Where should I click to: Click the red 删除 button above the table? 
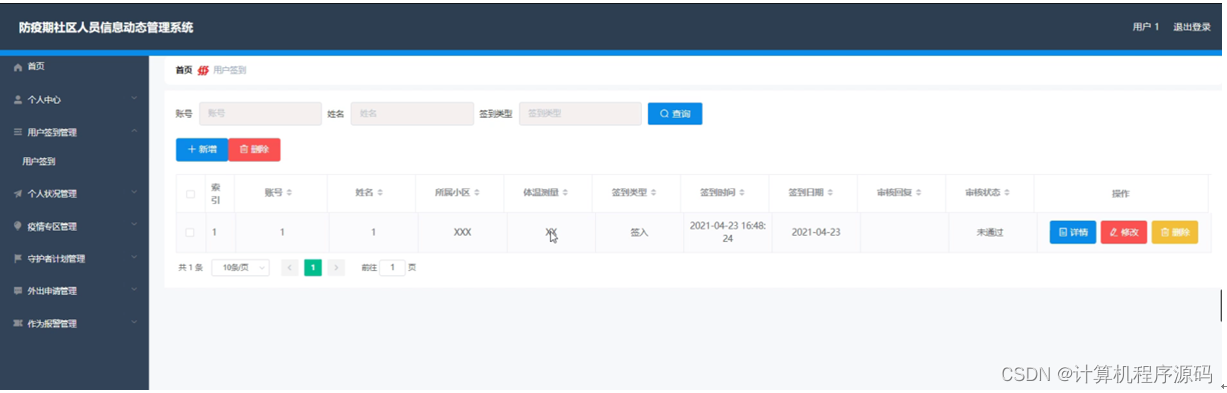click(x=254, y=149)
